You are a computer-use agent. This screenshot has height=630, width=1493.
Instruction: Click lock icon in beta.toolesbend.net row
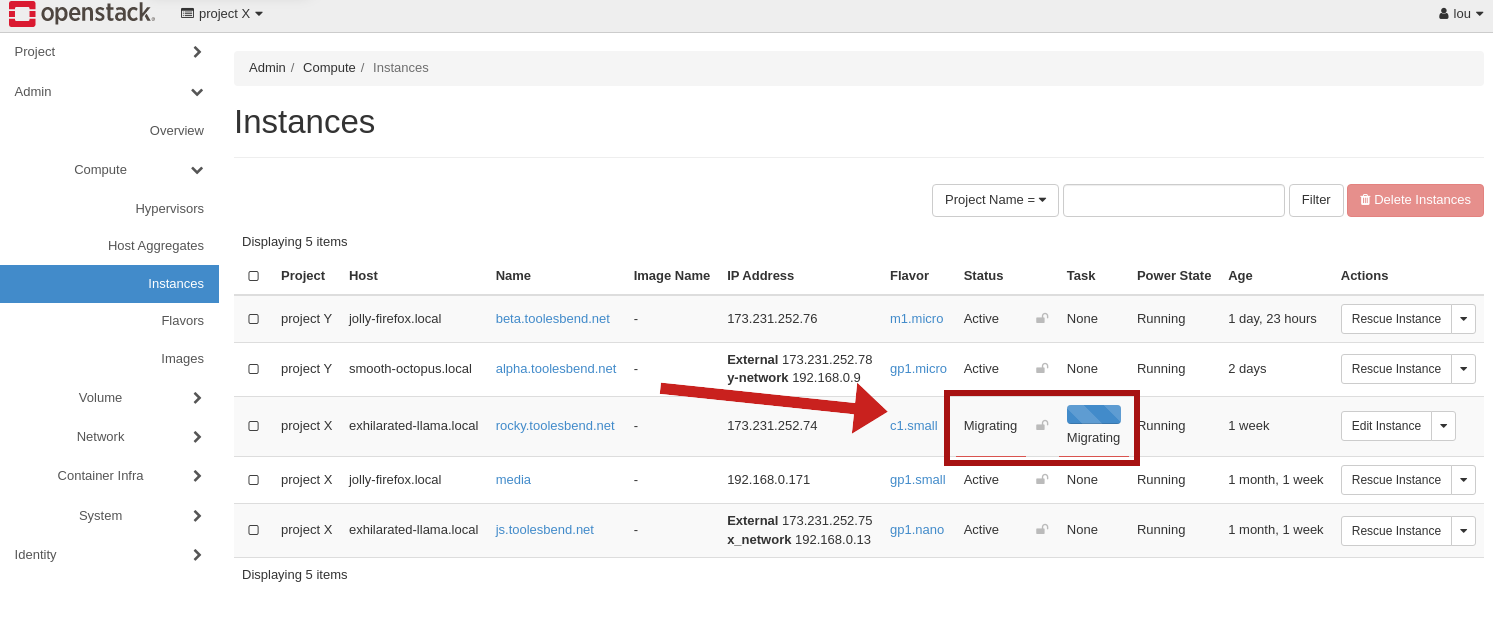[x=1042, y=319]
